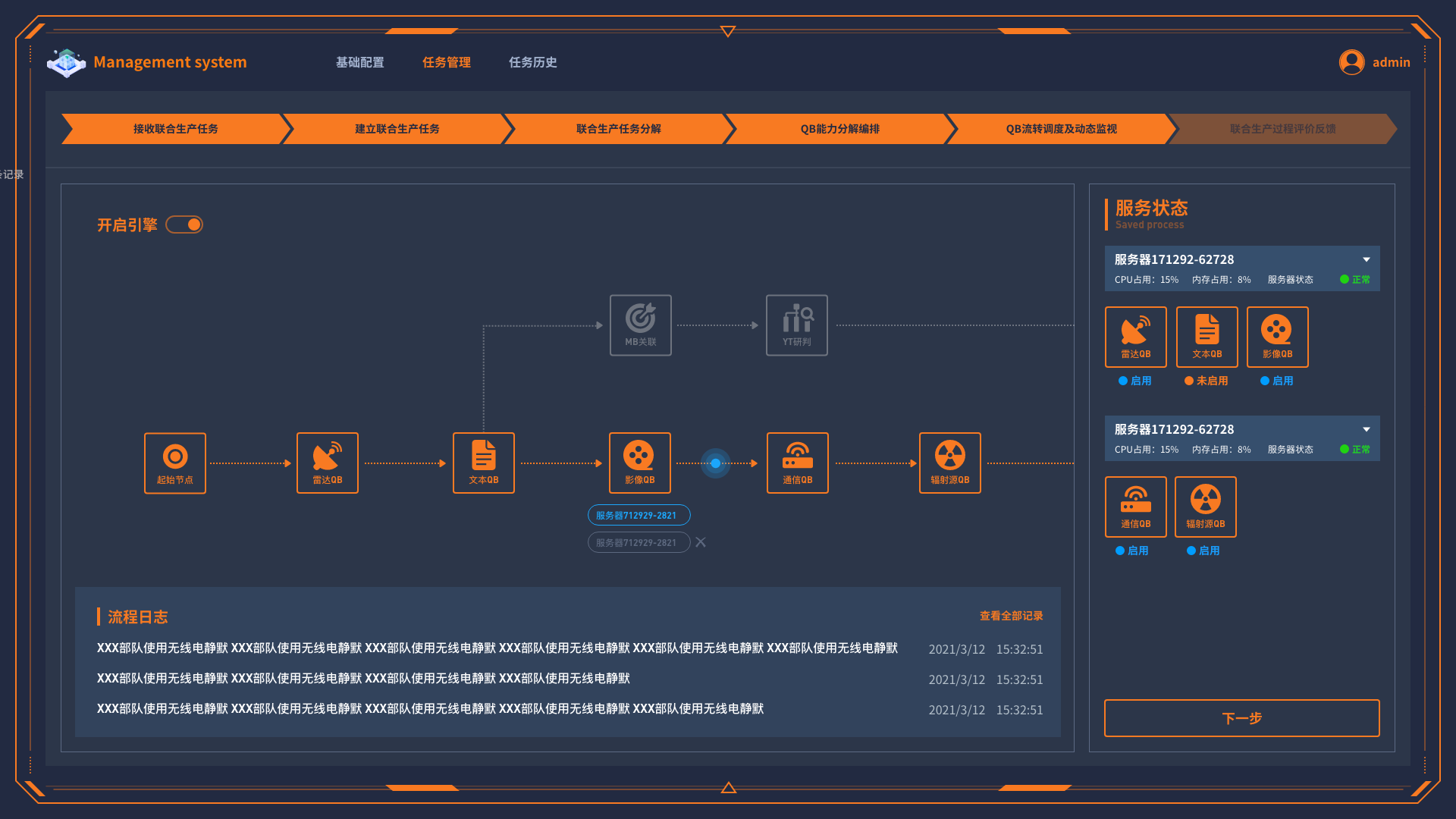Toggle 启用 status under 影像QB card

(1277, 381)
